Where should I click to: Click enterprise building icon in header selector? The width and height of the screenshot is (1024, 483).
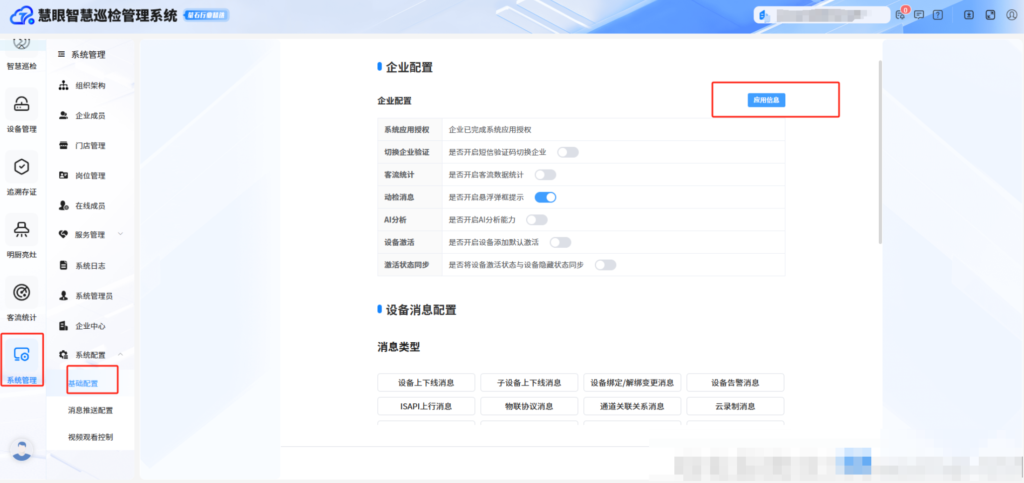point(763,15)
